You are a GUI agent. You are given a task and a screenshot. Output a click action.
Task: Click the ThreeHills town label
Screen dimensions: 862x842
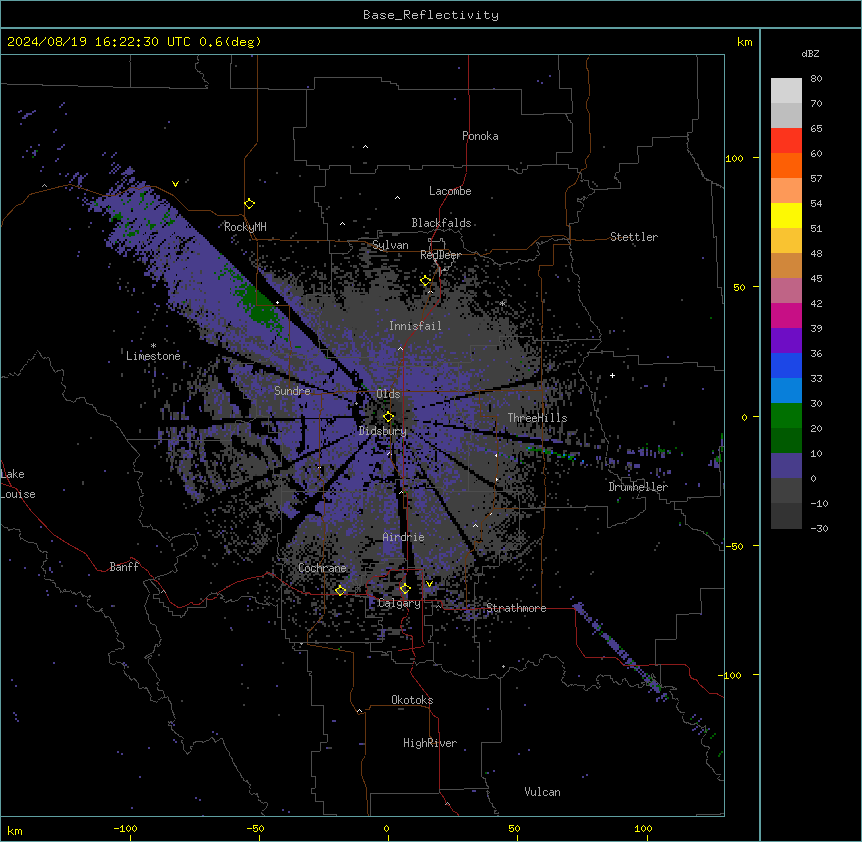pyautogui.click(x=537, y=418)
